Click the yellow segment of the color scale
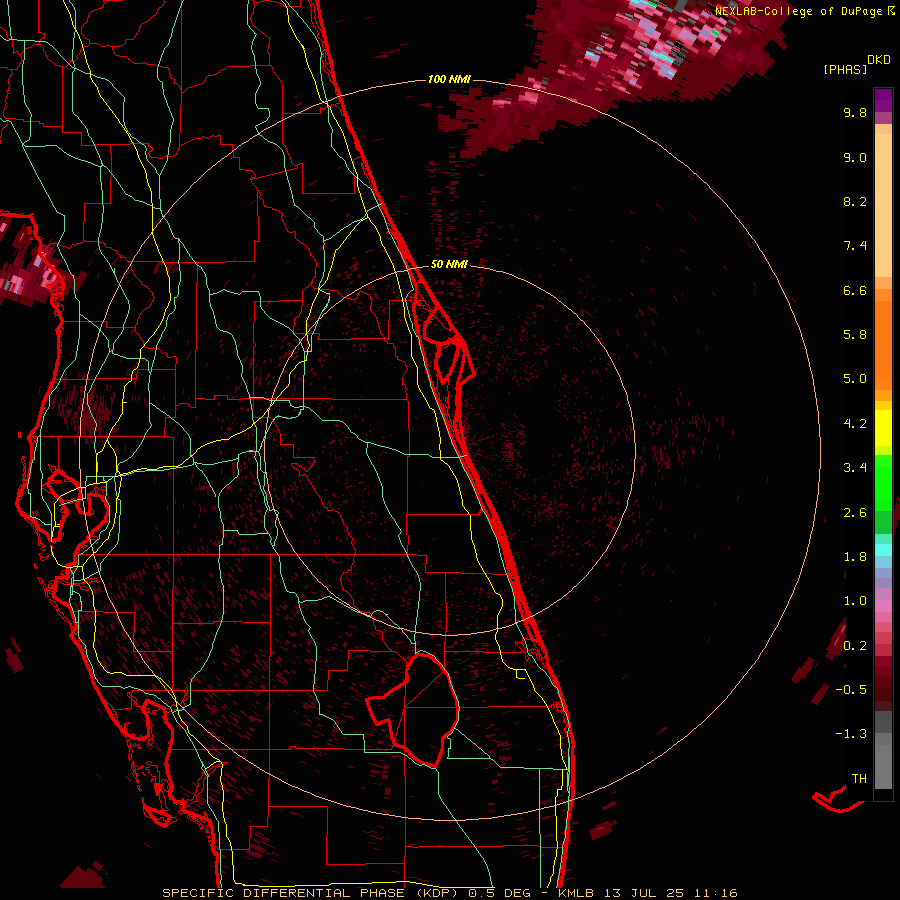900x900 pixels. click(x=883, y=428)
